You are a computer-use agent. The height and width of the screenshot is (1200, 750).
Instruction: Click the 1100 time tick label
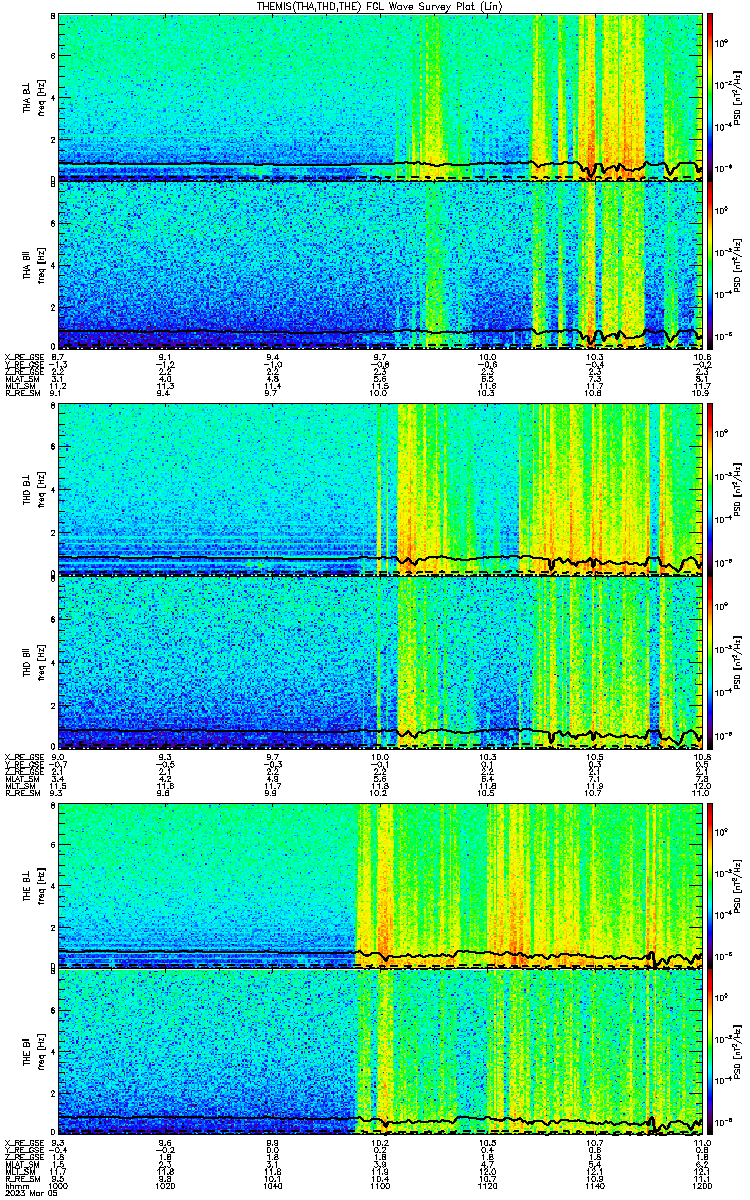coord(380,1185)
